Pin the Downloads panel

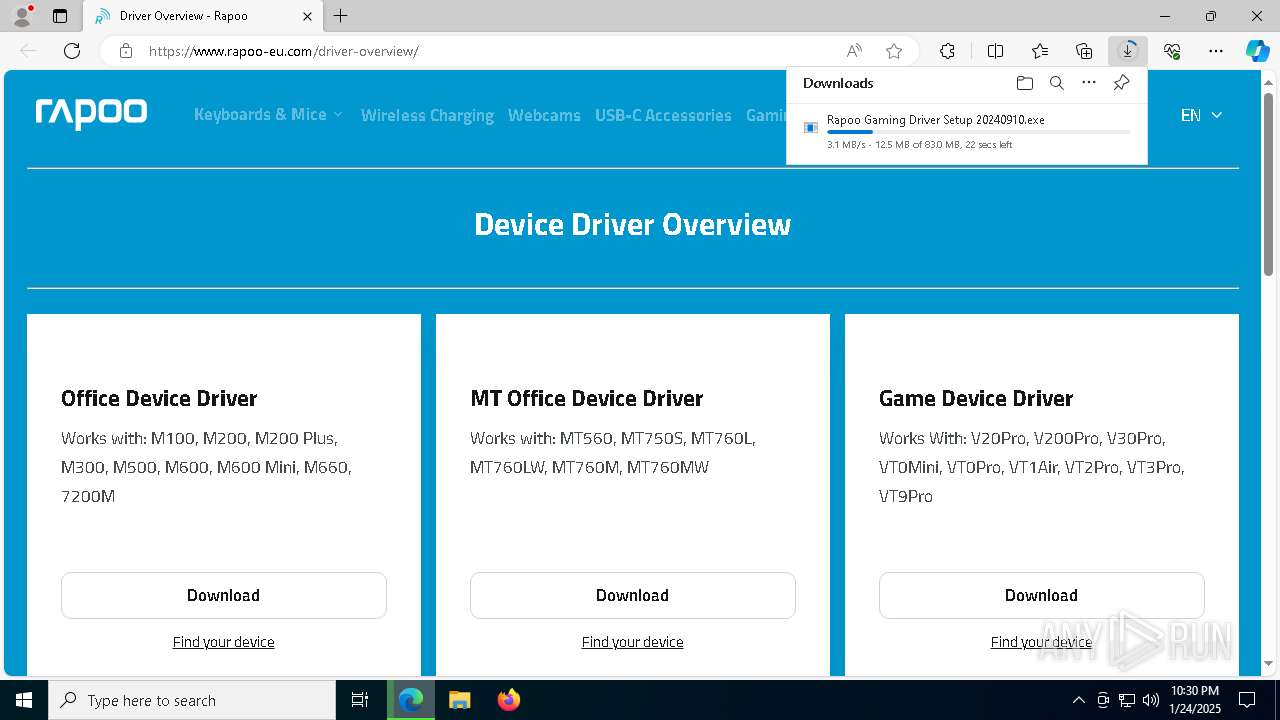click(x=1121, y=83)
